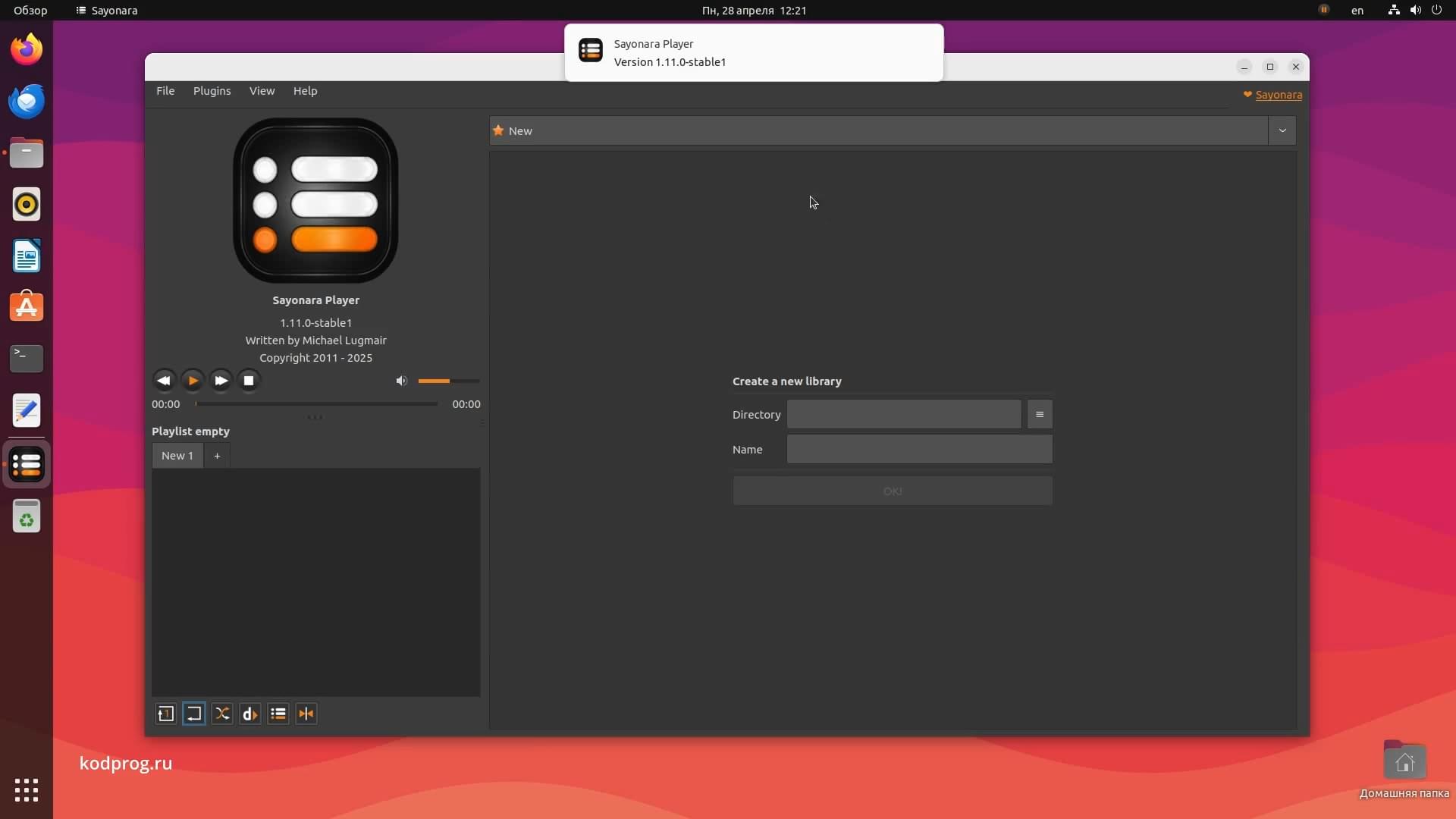1456x819 pixels.
Task: Adjust the orange volume slider
Action: (x=448, y=381)
